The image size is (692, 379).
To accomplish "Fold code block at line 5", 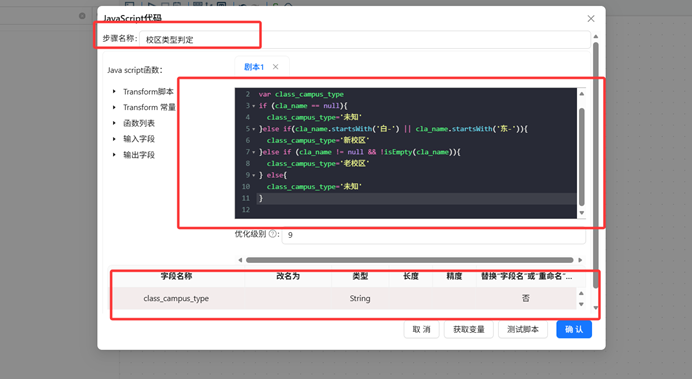I will point(253,129).
